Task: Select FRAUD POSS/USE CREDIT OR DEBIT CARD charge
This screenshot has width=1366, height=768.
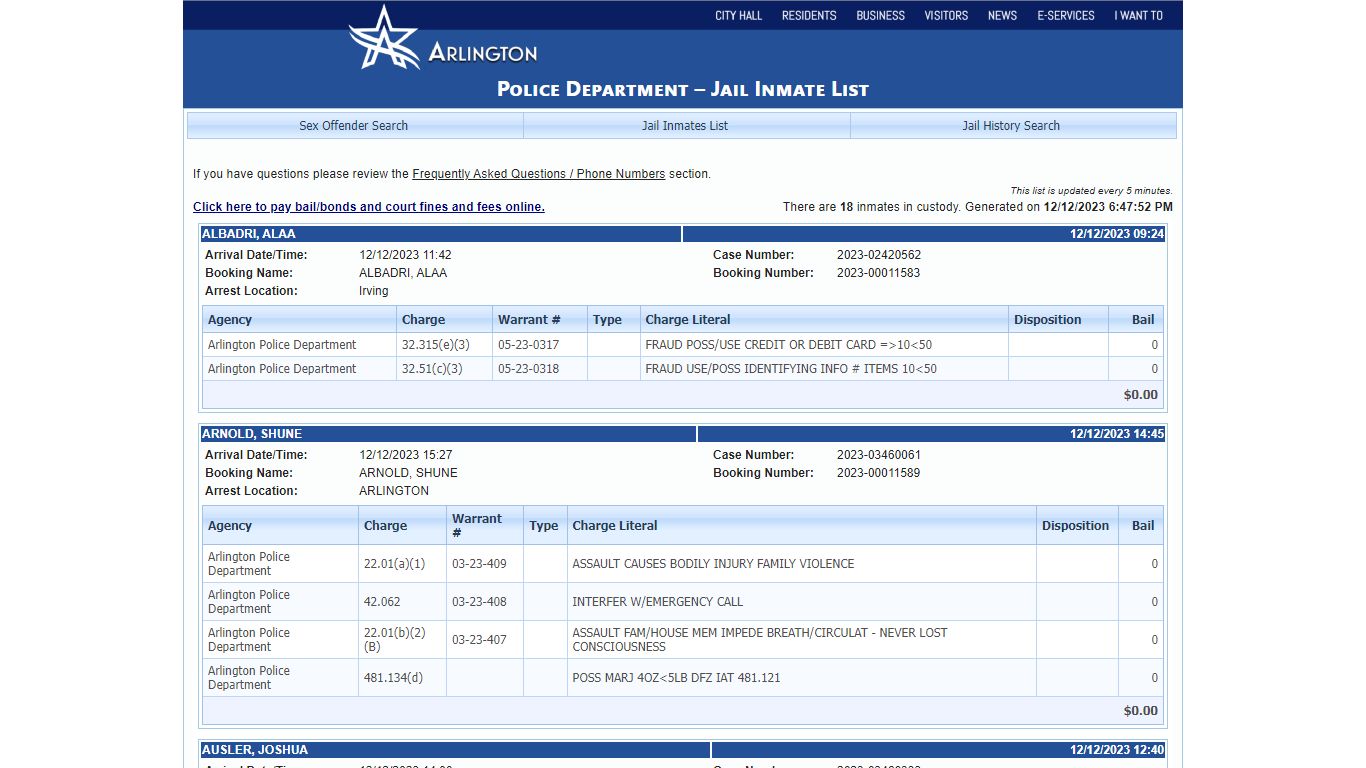Action: coord(789,345)
